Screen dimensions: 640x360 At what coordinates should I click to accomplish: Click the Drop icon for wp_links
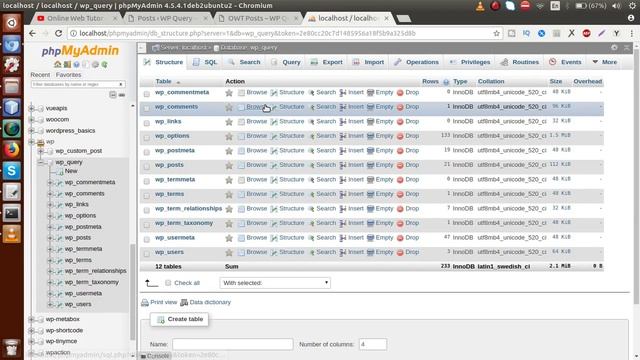(x=400, y=122)
